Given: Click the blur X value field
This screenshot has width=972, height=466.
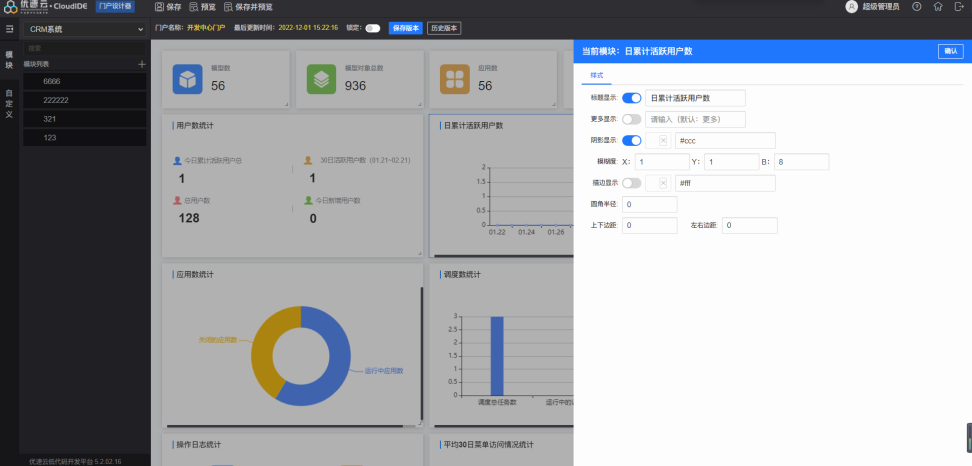Looking at the screenshot, I should pos(662,162).
